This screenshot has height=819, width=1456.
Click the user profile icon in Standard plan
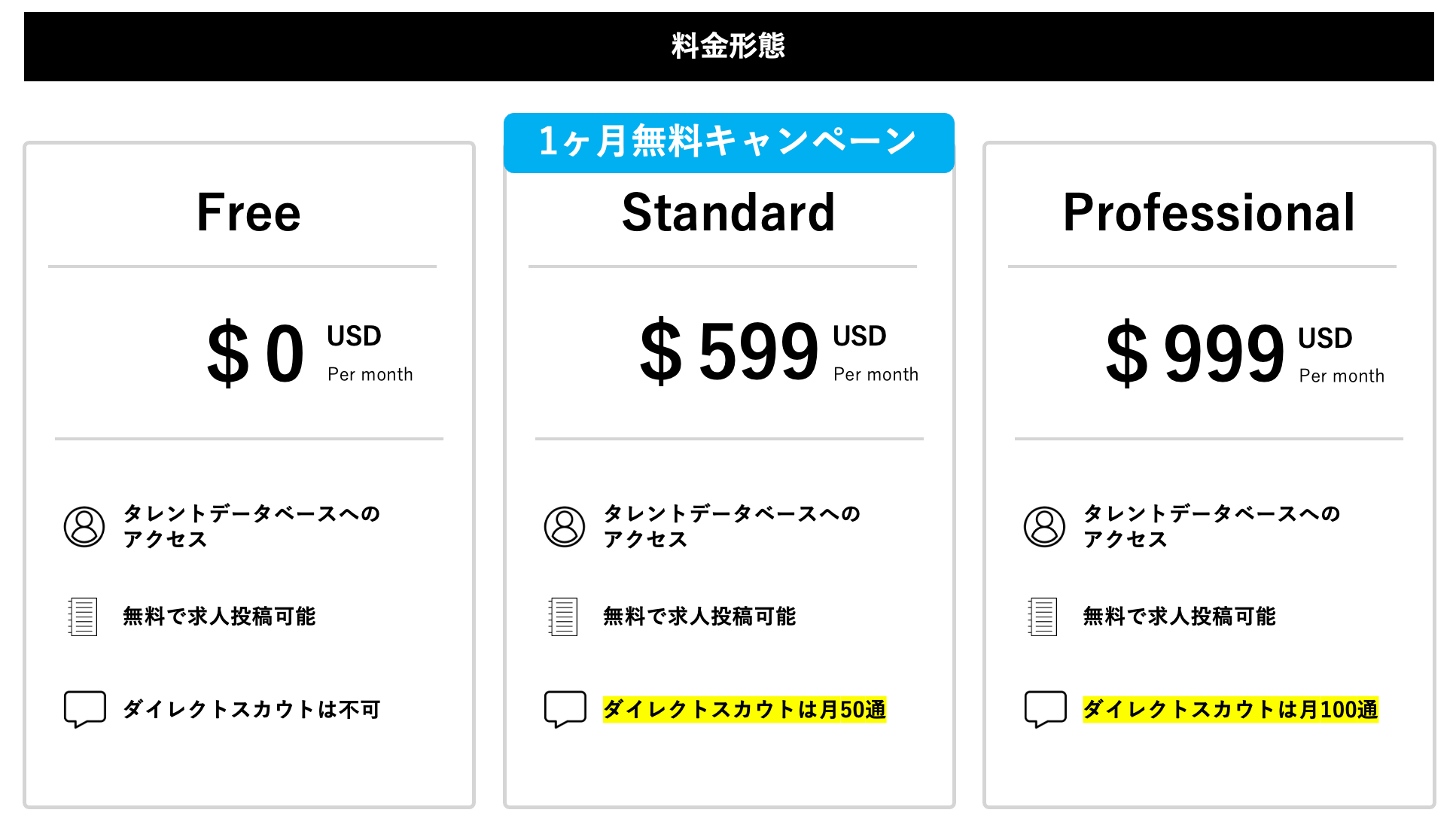[565, 526]
